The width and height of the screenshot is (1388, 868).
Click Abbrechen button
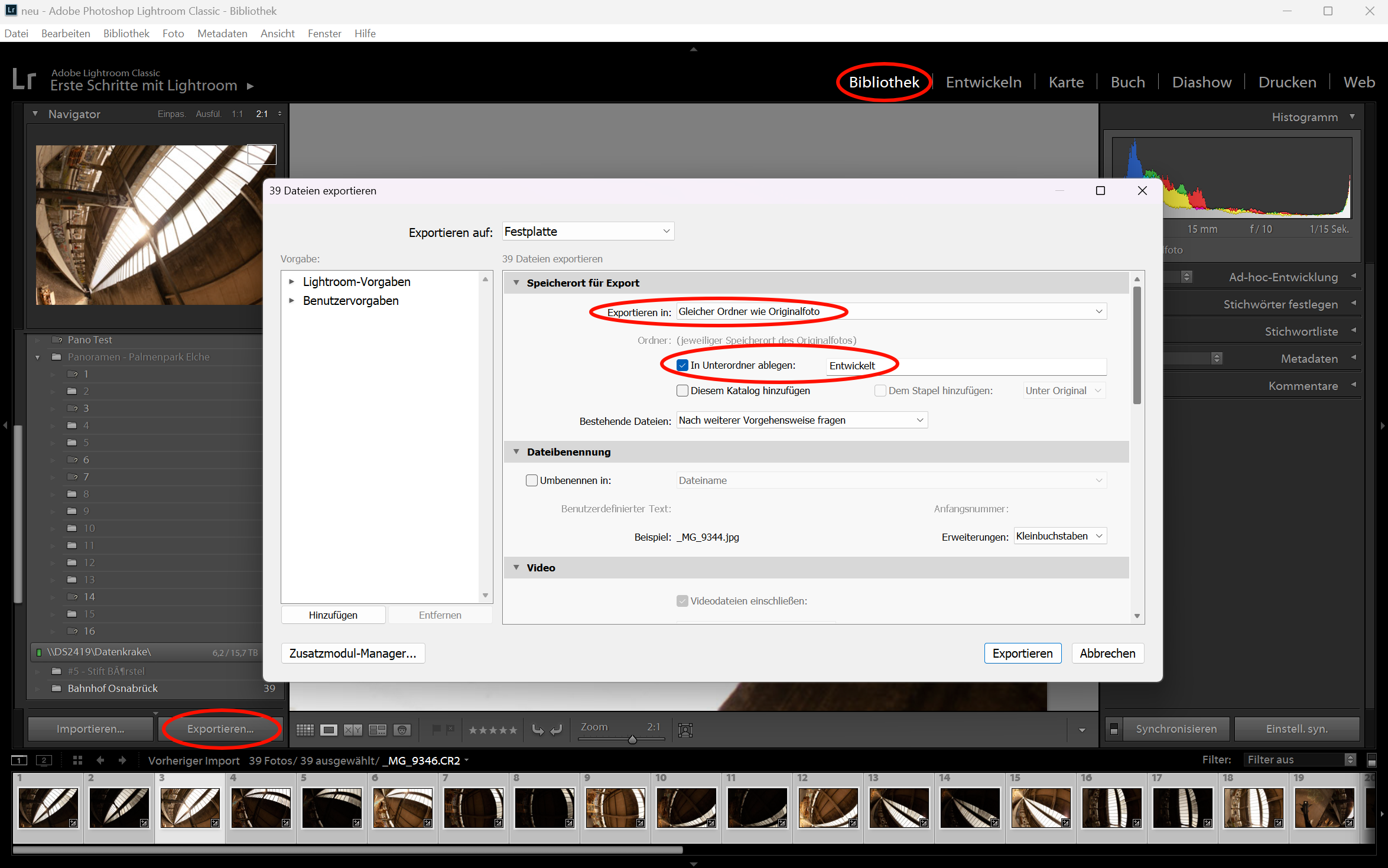click(x=1108, y=654)
